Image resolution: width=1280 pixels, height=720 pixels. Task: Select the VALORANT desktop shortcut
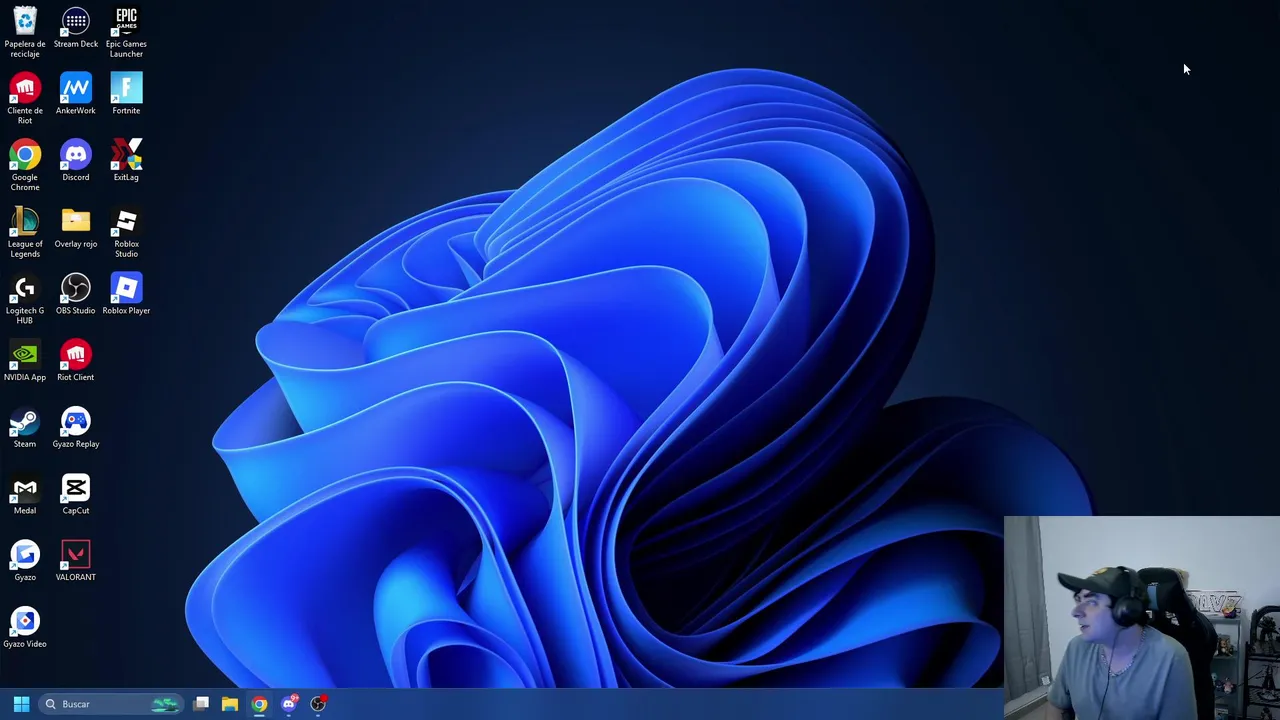pos(76,561)
